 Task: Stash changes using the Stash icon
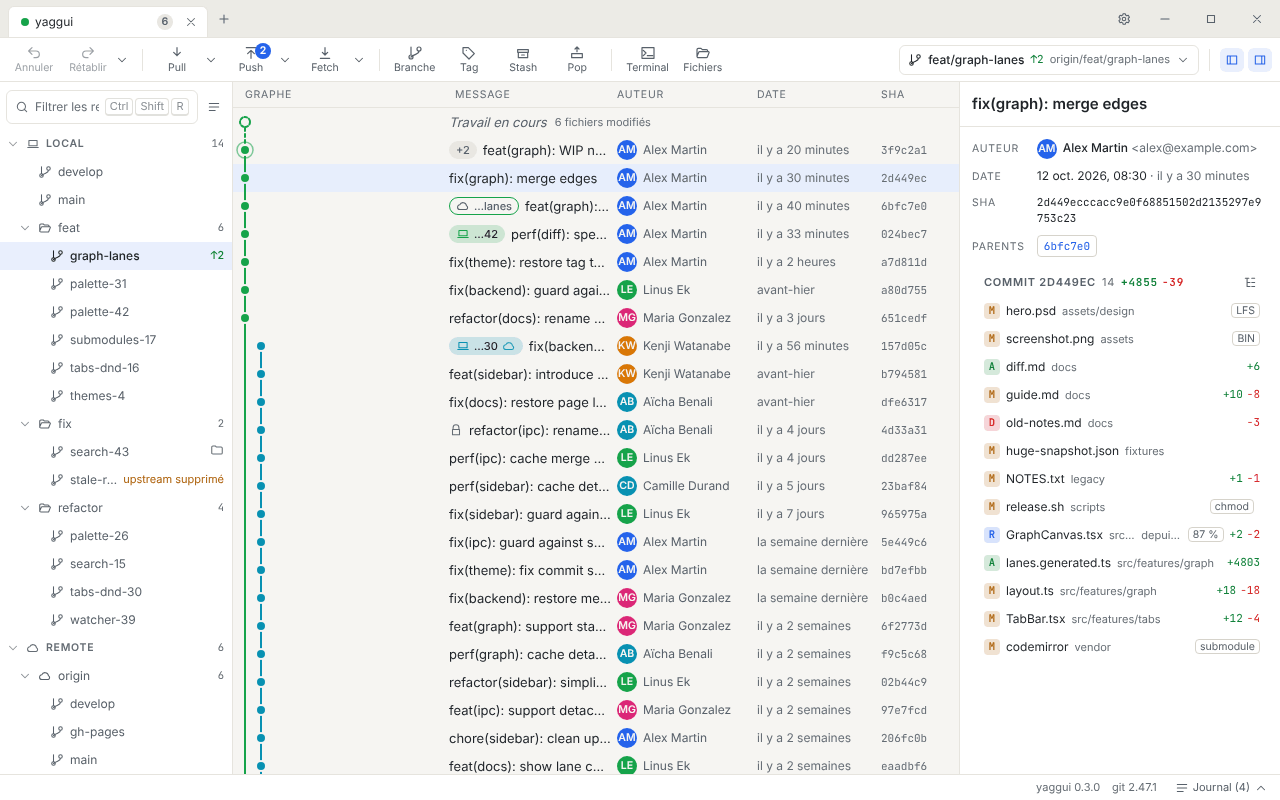point(523,59)
